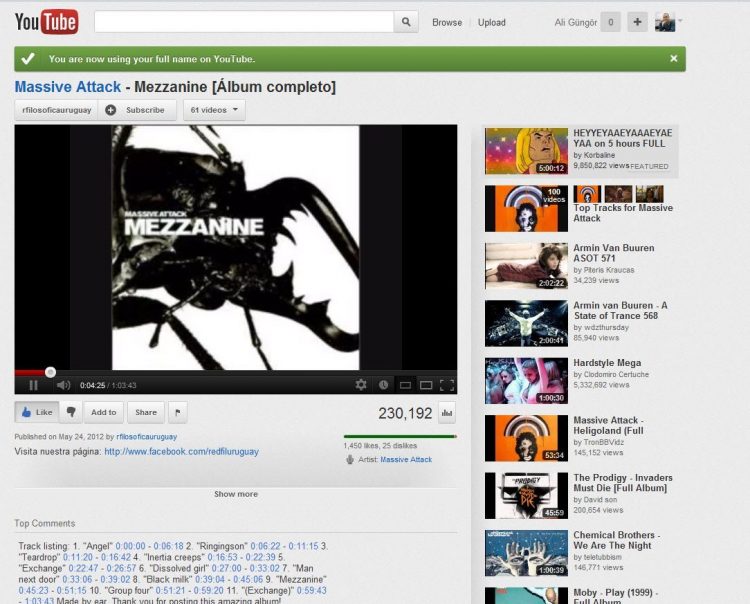Open rfilosoficauruguay link in published line

pyautogui.click(x=146, y=437)
